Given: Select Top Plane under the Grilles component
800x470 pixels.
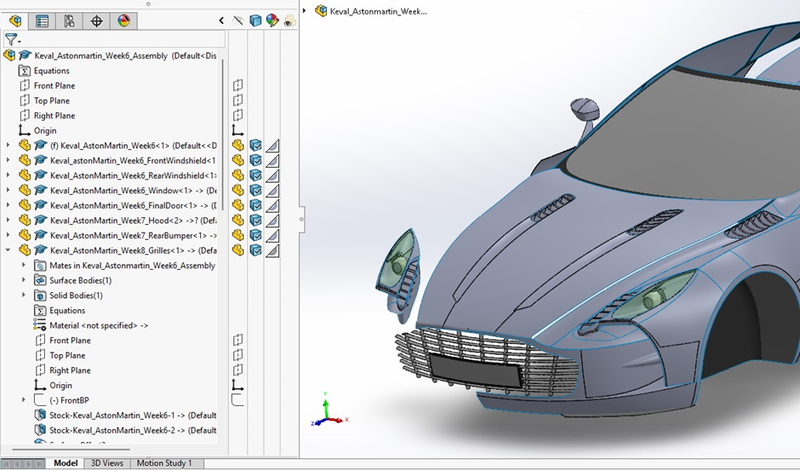Looking at the screenshot, I should click(67, 355).
